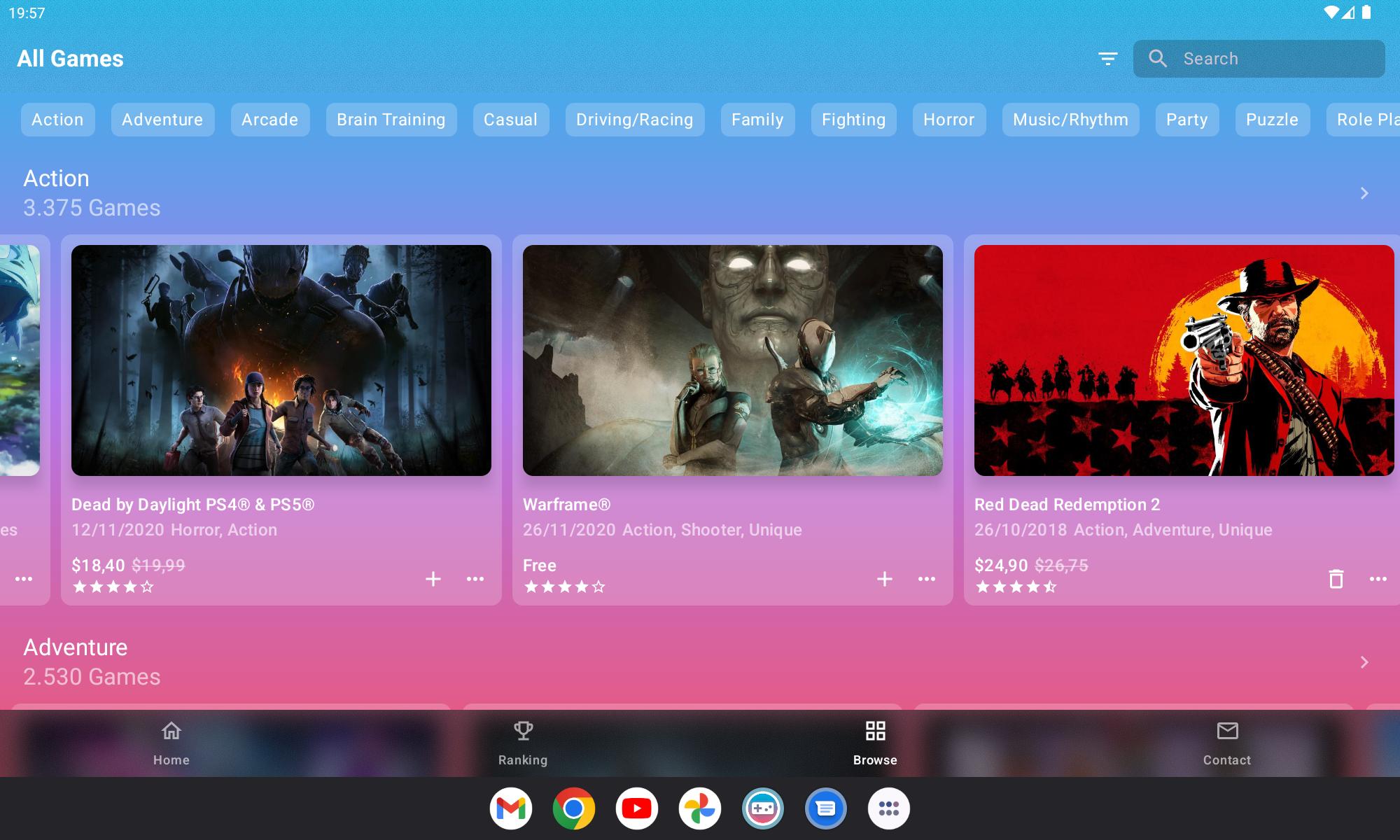Viewport: 1400px width, 840px height.
Task: Launch Chrome from the taskbar
Action: coord(574,808)
